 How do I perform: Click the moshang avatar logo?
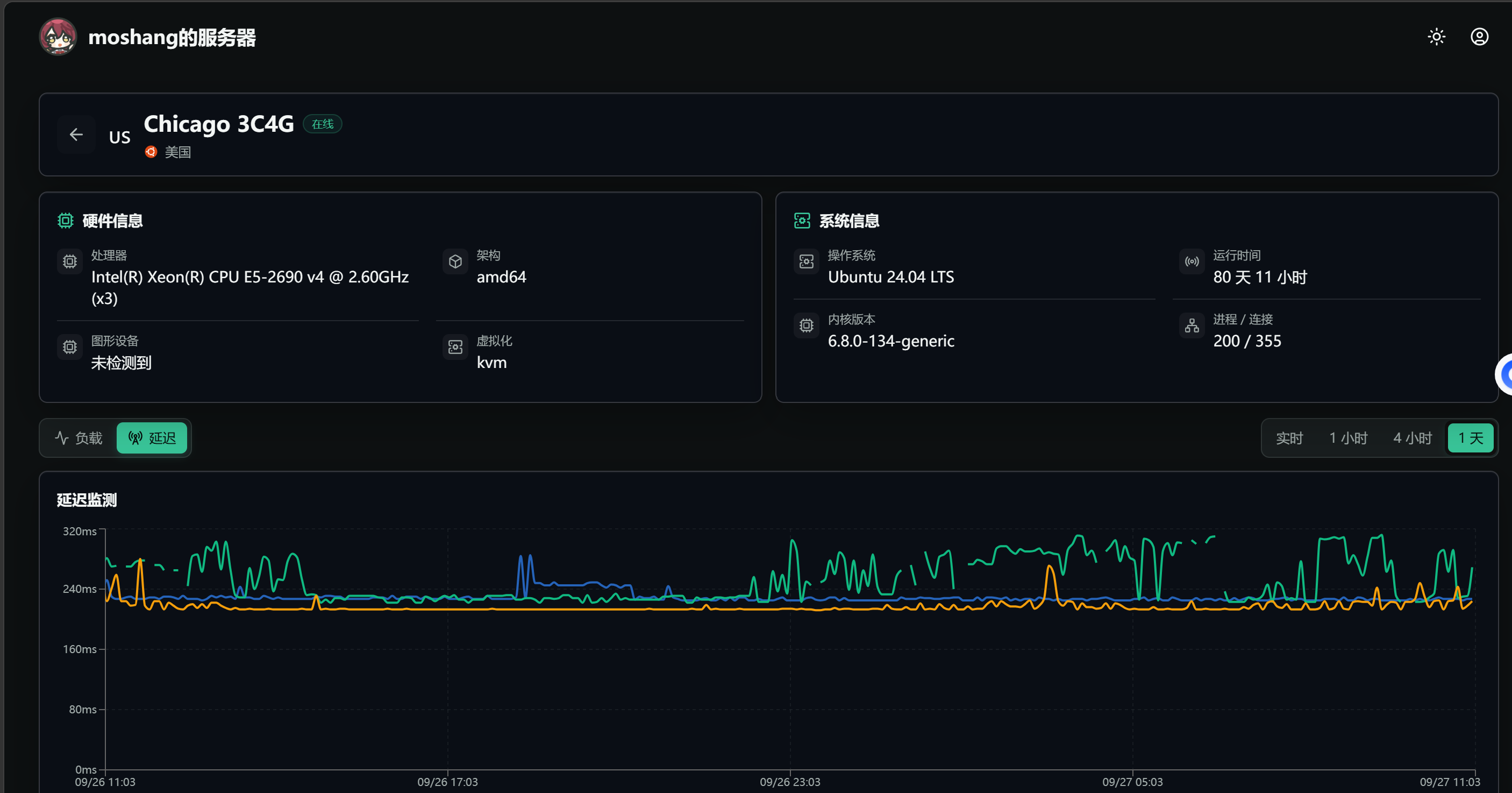coord(58,37)
